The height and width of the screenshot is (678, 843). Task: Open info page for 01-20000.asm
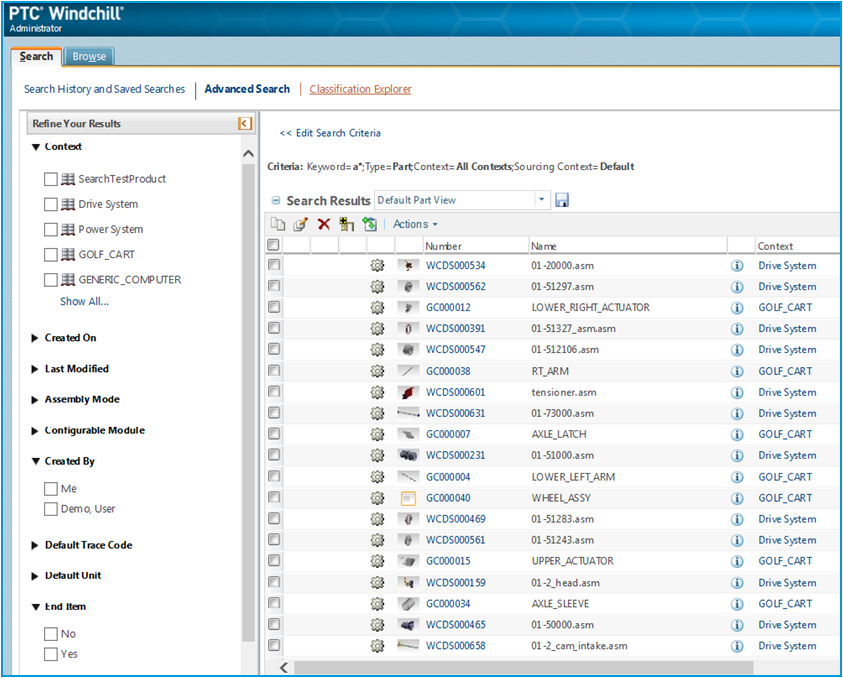737,266
